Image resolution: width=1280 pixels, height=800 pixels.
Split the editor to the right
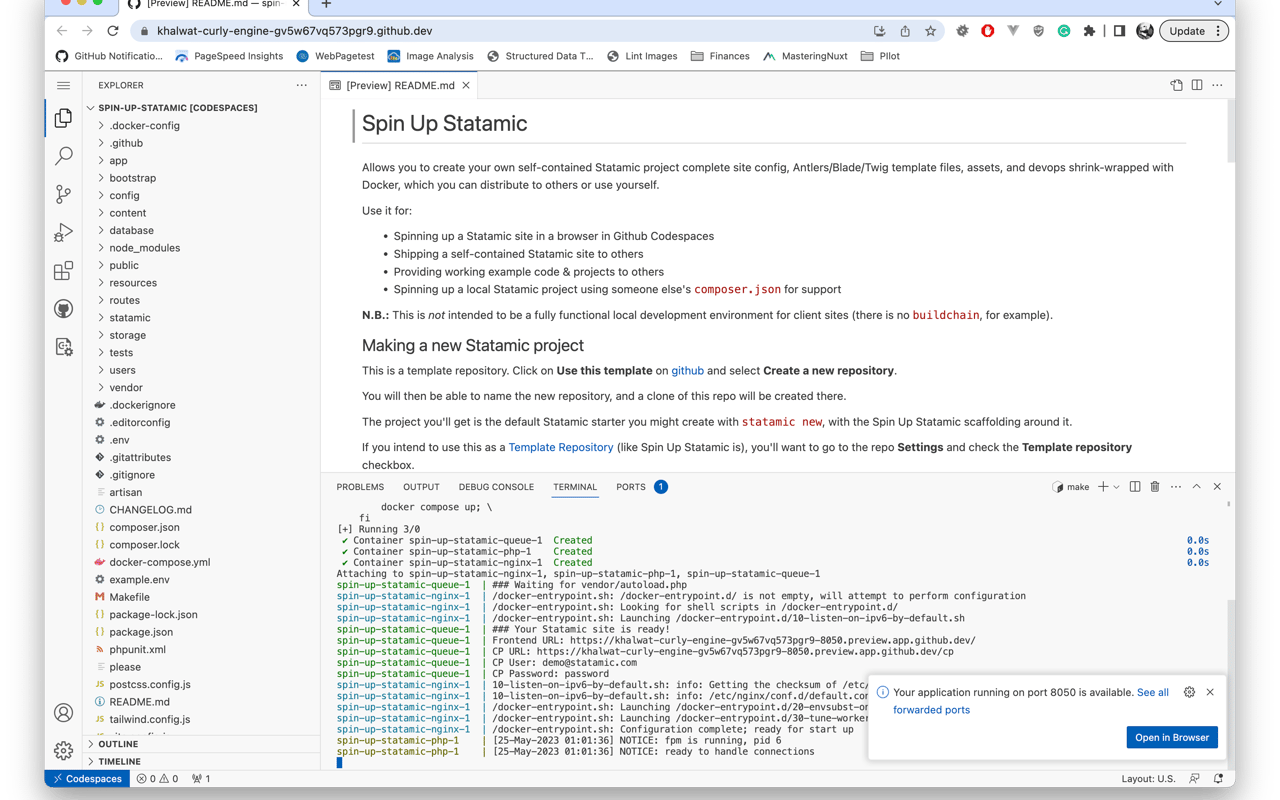point(1197,86)
